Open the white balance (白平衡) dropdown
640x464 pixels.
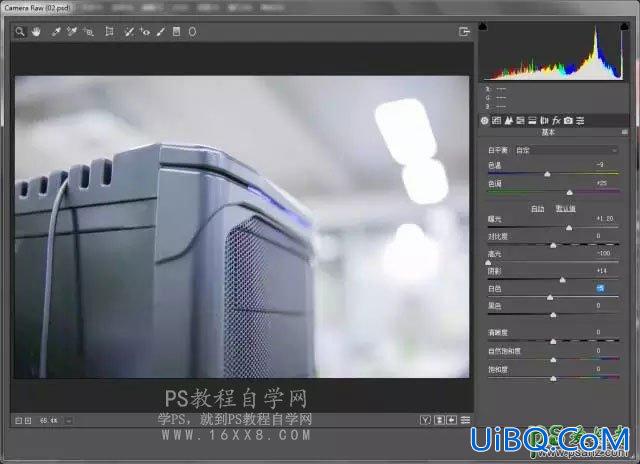566,151
